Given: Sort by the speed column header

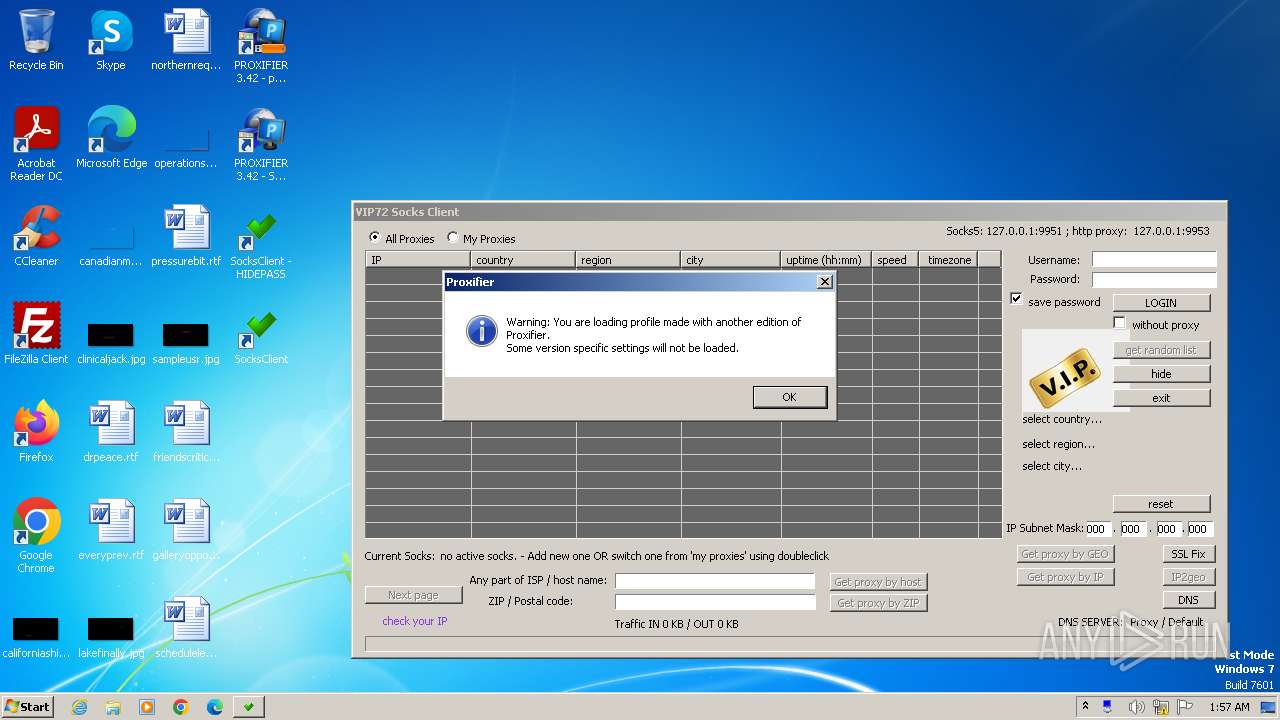Looking at the screenshot, I should (x=896, y=260).
